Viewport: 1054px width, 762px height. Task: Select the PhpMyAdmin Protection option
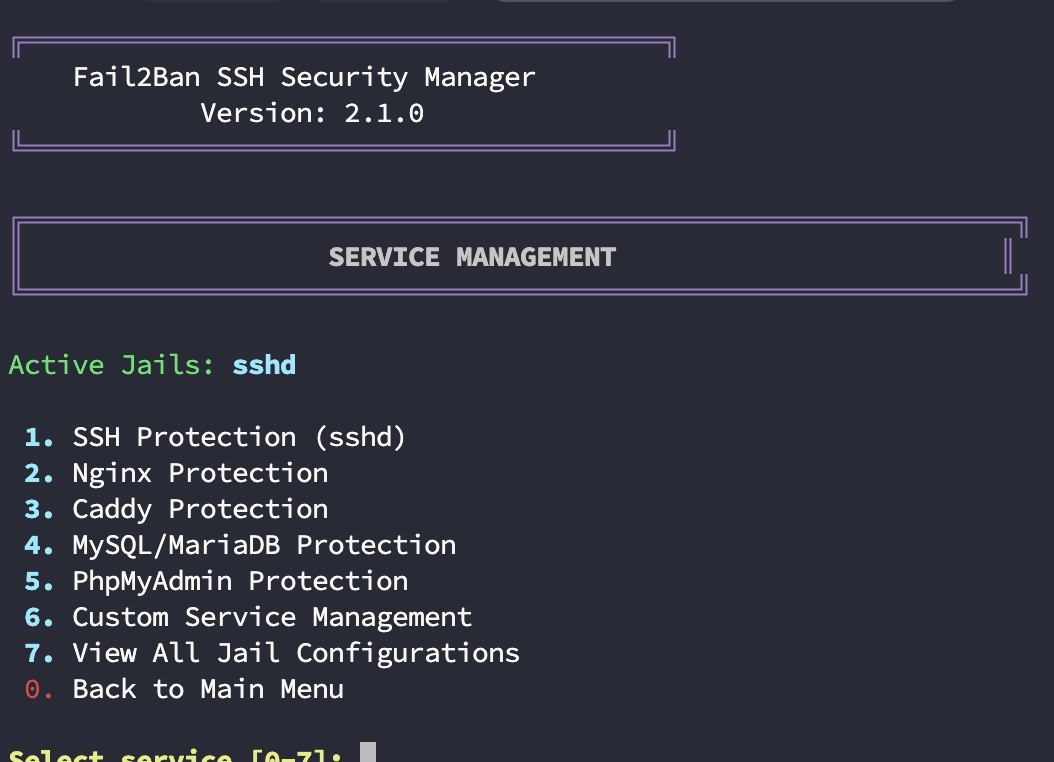240,581
